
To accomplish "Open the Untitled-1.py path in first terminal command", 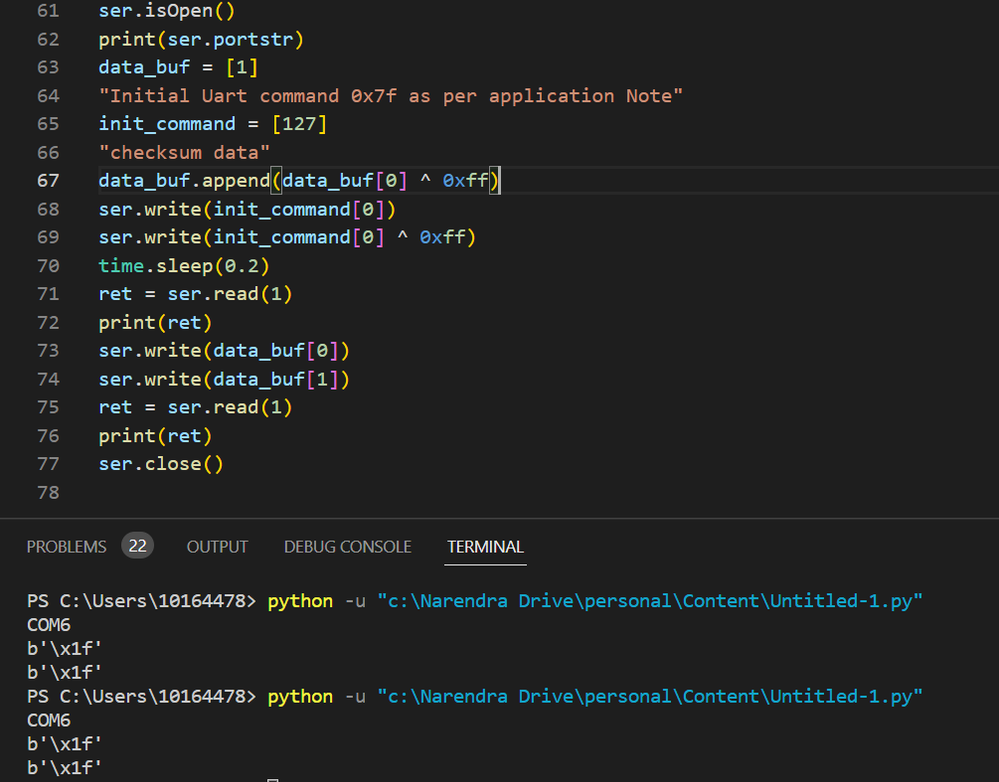I will click(649, 601).
